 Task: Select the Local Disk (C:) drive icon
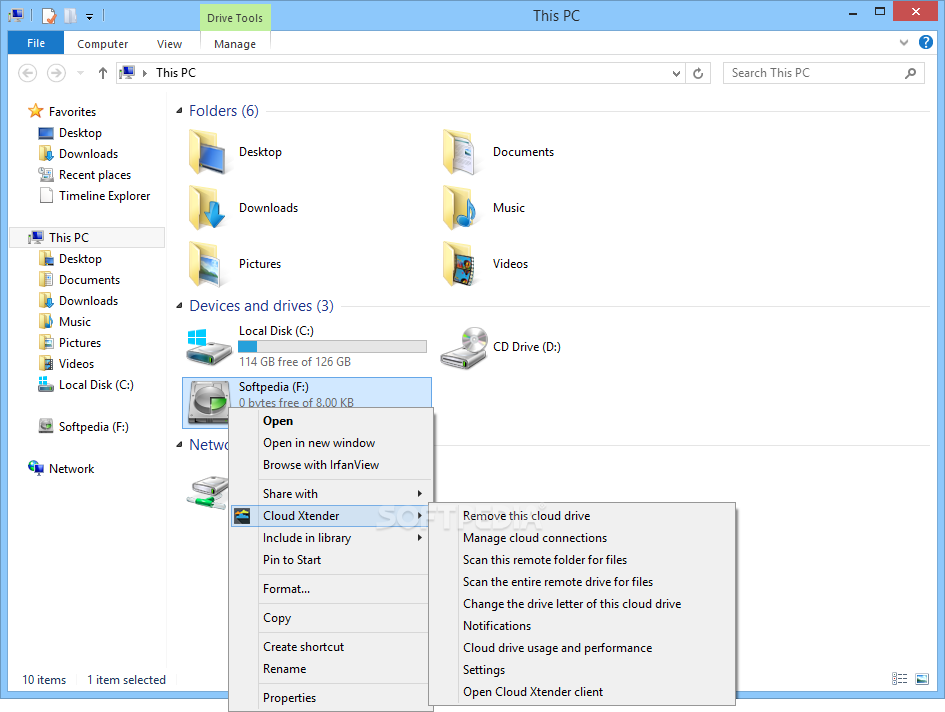(209, 347)
